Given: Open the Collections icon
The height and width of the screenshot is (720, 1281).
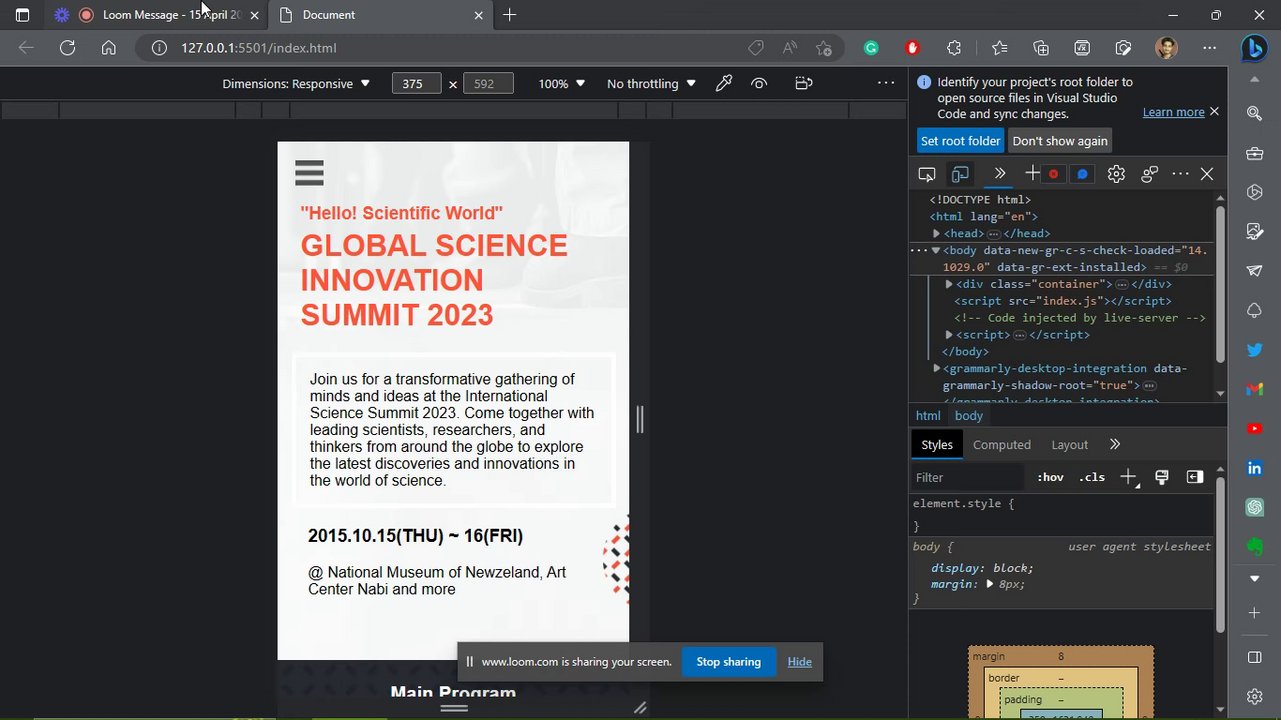Looking at the screenshot, I should [x=1041, y=47].
